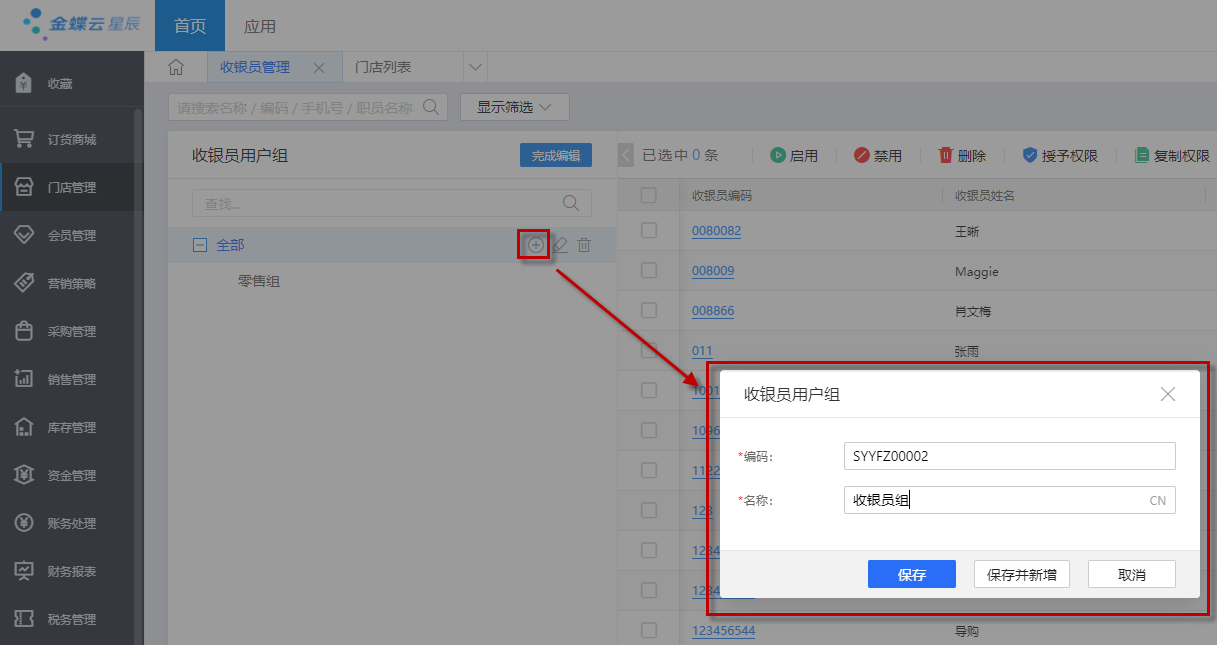Image resolution: width=1217 pixels, height=645 pixels.
Task: Click the add group plus icon
Action: click(536, 245)
